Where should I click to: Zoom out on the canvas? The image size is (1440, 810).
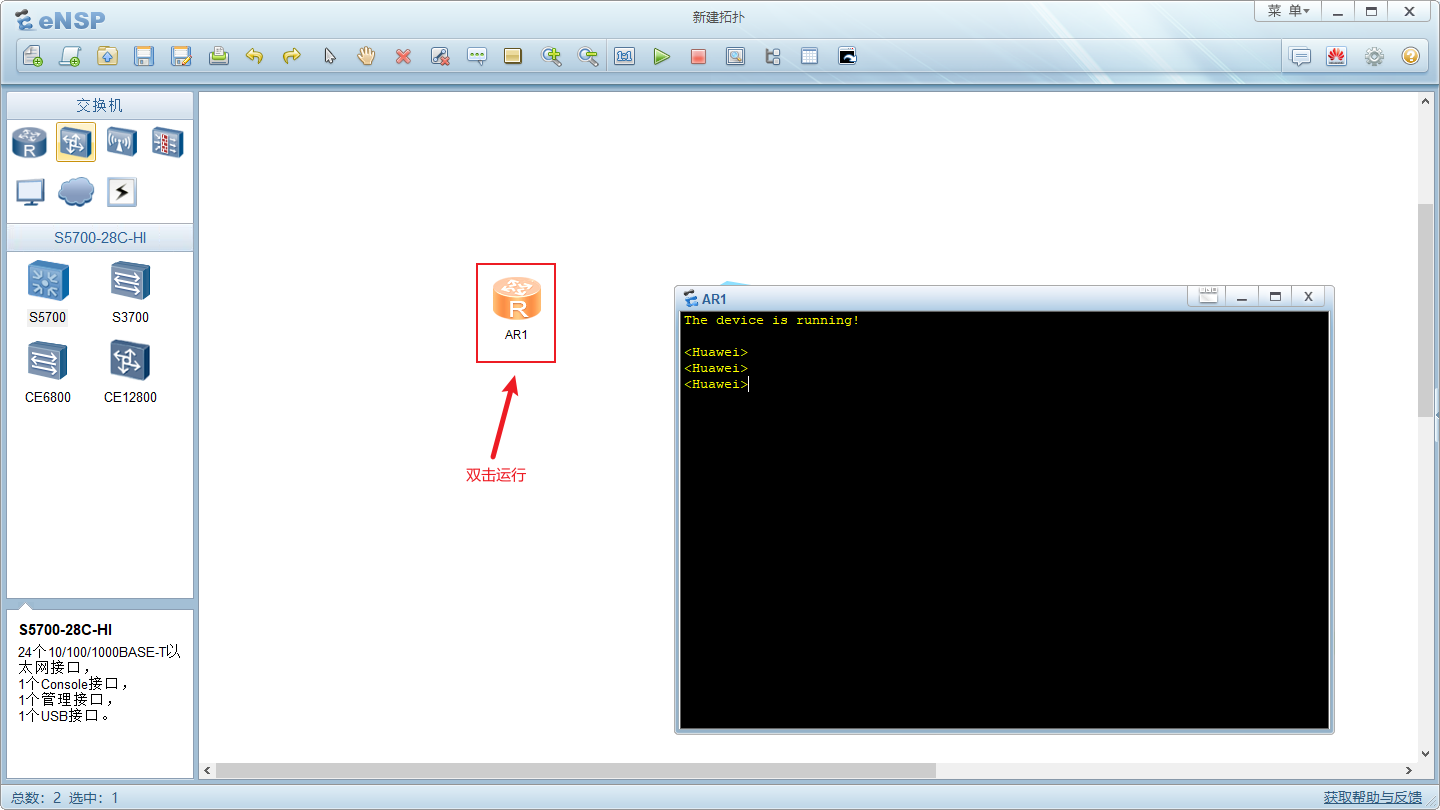pos(588,56)
